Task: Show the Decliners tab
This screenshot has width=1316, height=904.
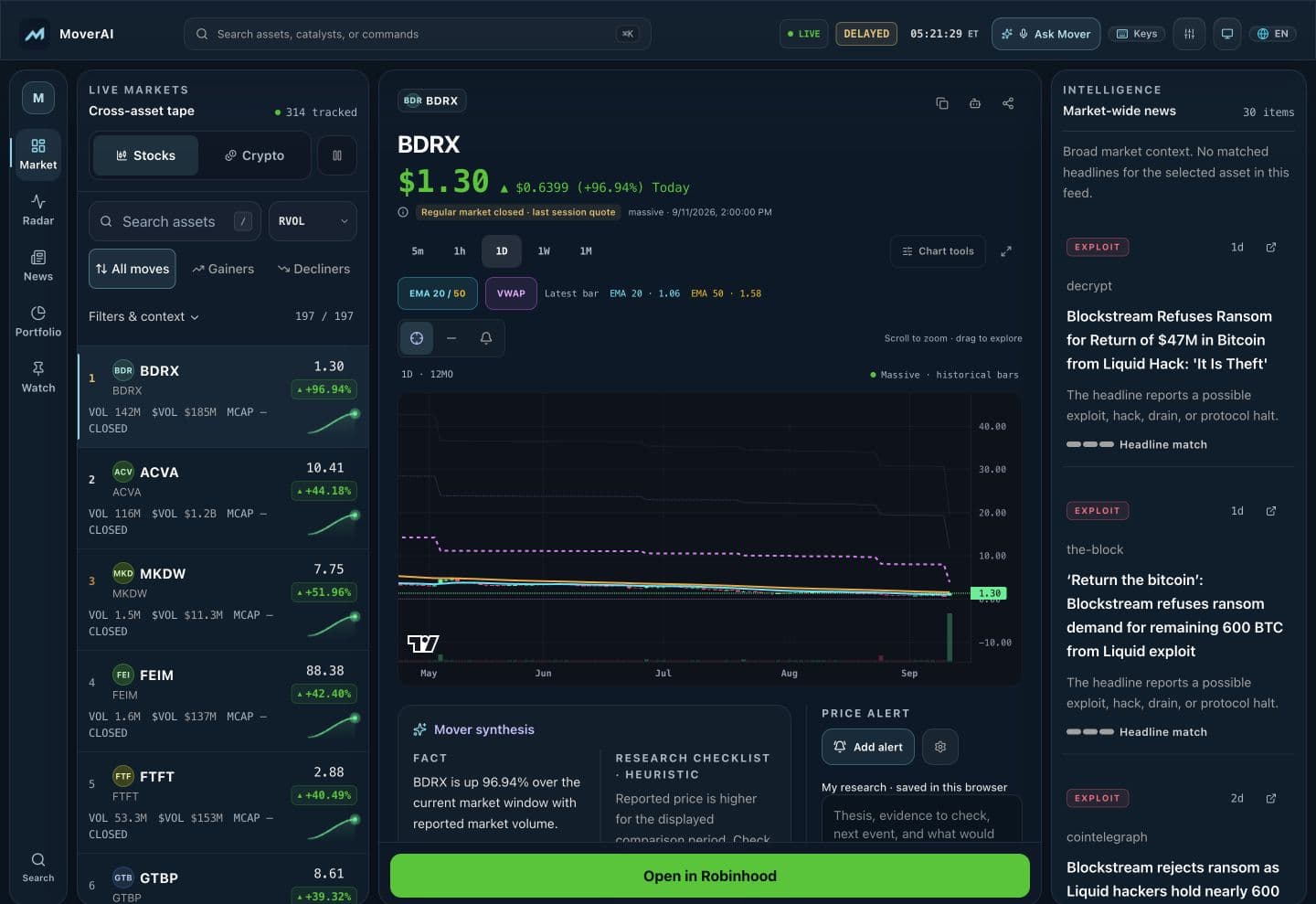Action: [x=313, y=269]
